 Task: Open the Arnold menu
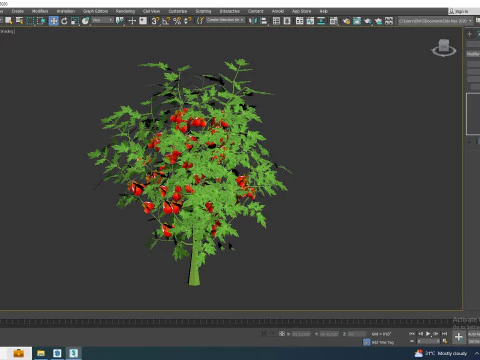[x=278, y=11]
